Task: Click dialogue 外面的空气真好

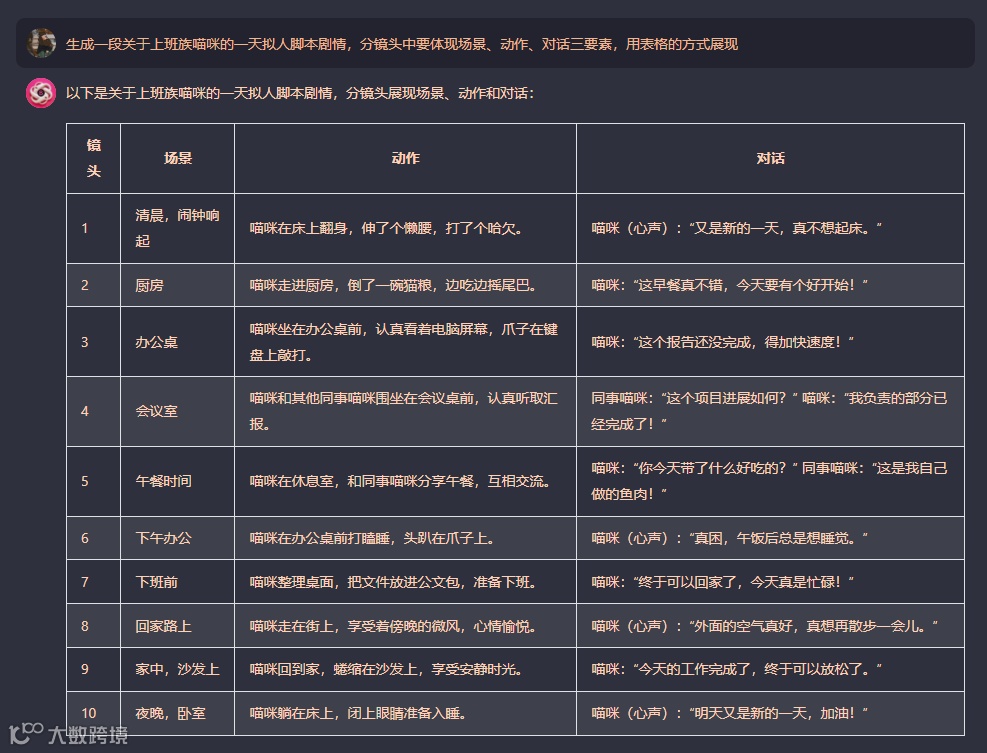Action: click(x=770, y=626)
